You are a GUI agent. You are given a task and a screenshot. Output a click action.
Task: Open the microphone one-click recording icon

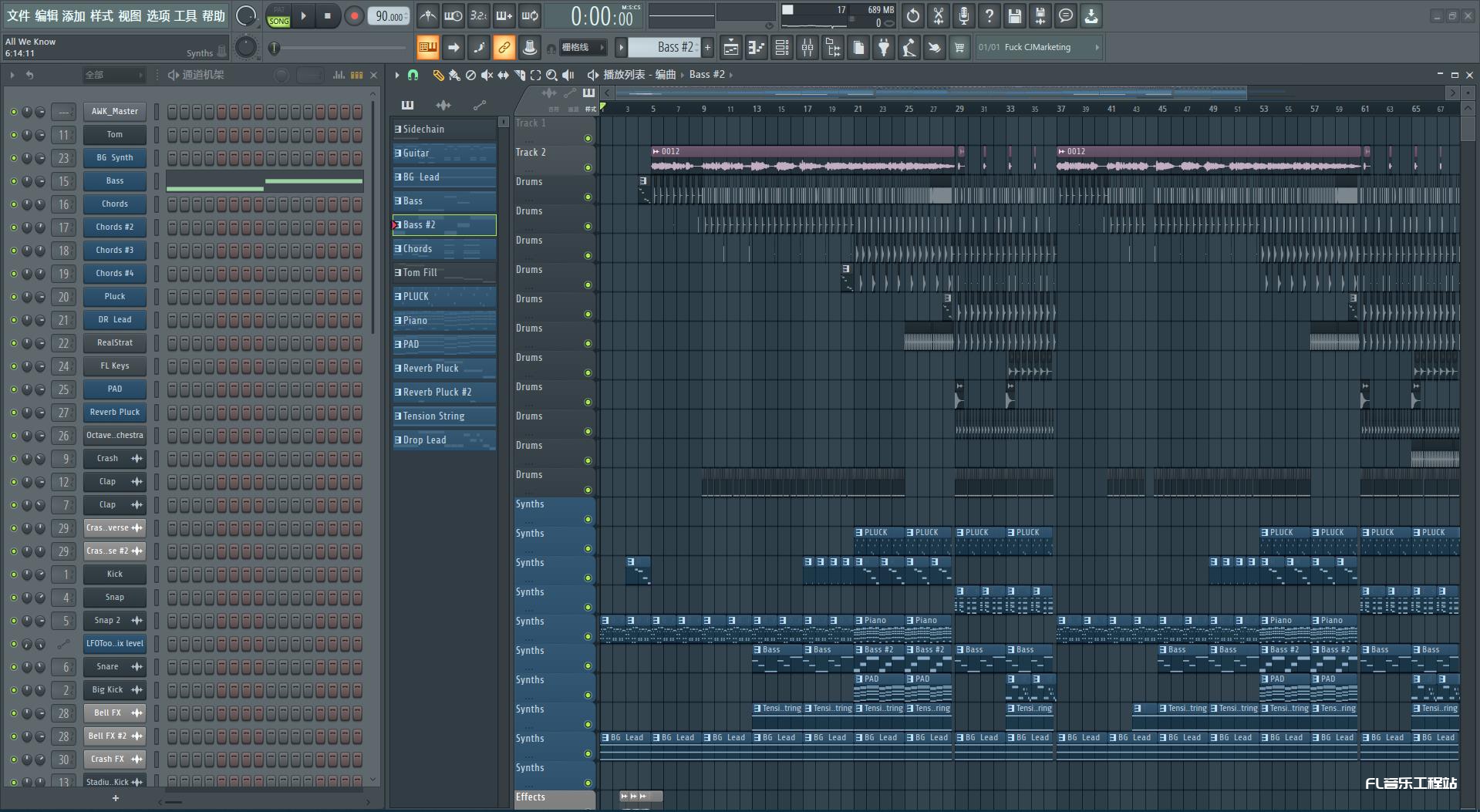pos(963,15)
